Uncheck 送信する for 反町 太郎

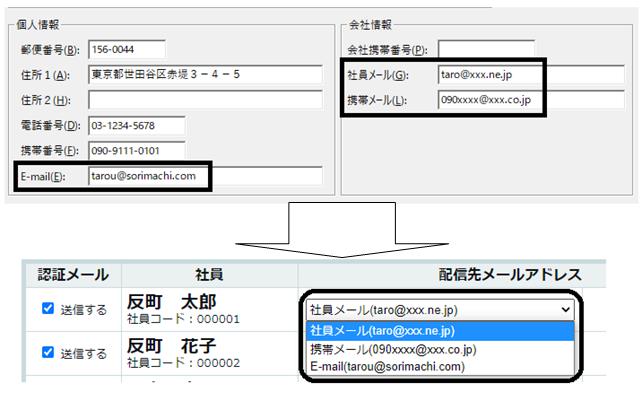[48, 308]
